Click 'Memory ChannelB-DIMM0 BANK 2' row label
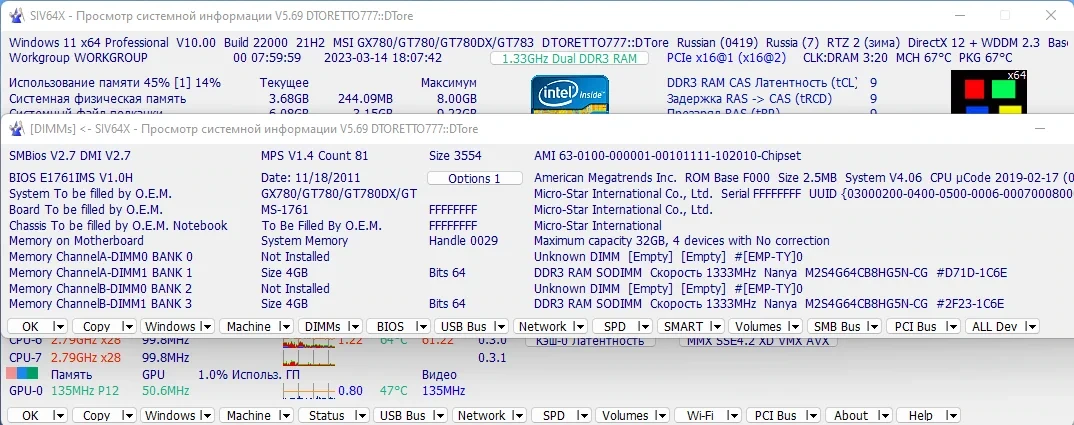Viewport: 1074px width, 425px height. tap(101, 289)
